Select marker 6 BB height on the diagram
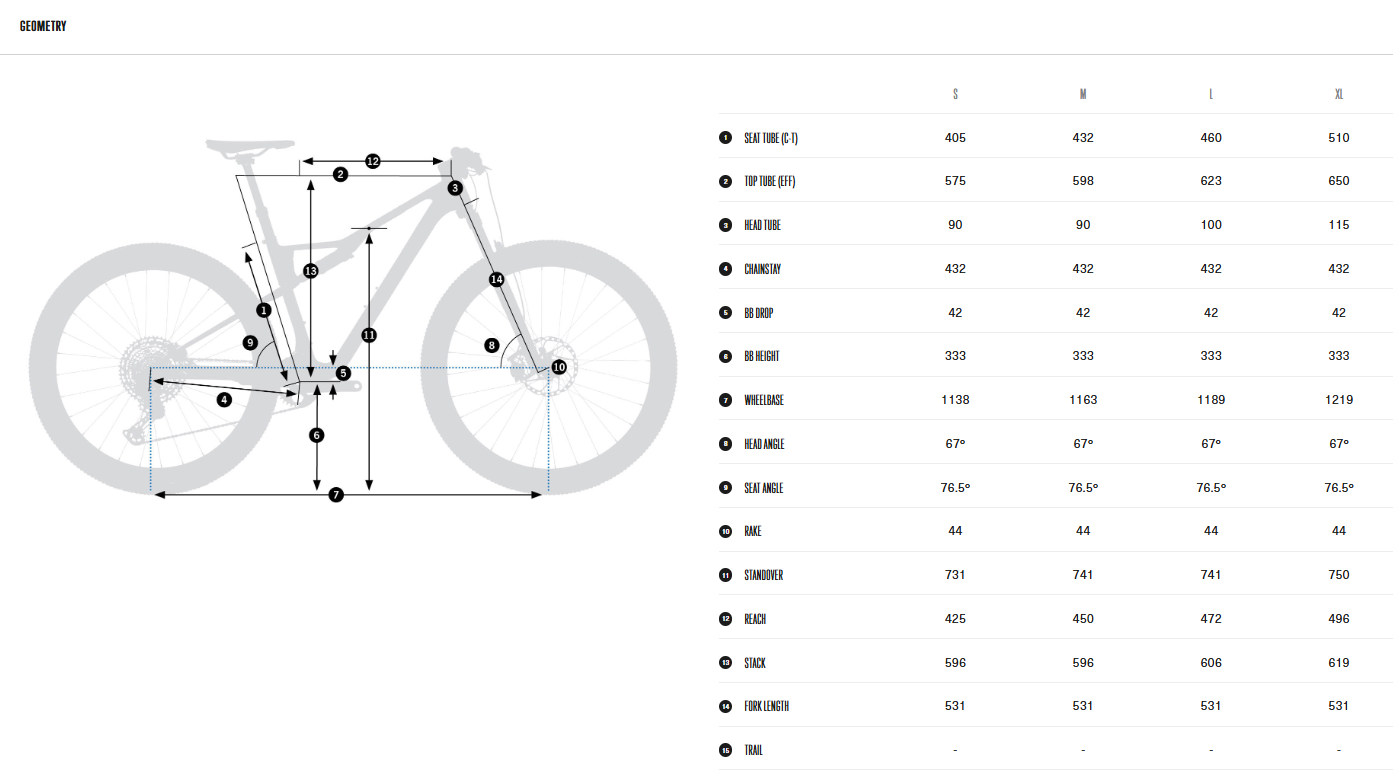The height and width of the screenshot is (772, 1400). pos(317,435)
